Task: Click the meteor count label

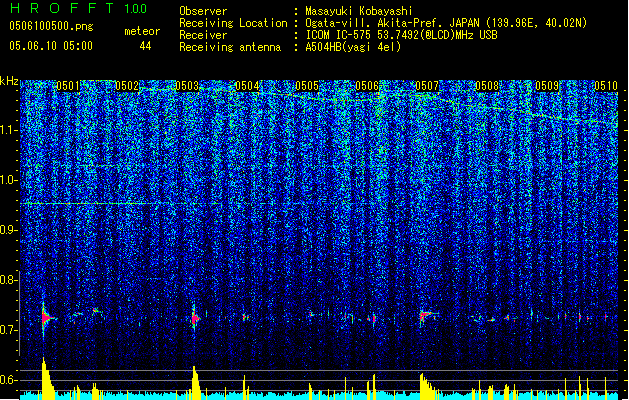Action: pyautogui.click(x=142, y=31)
